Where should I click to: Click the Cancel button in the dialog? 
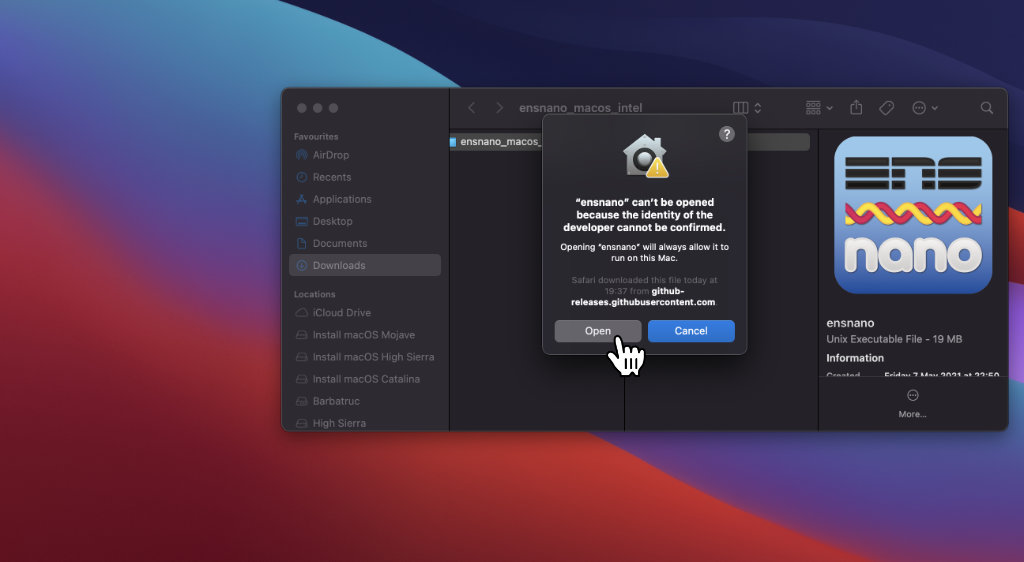point(691,331)
